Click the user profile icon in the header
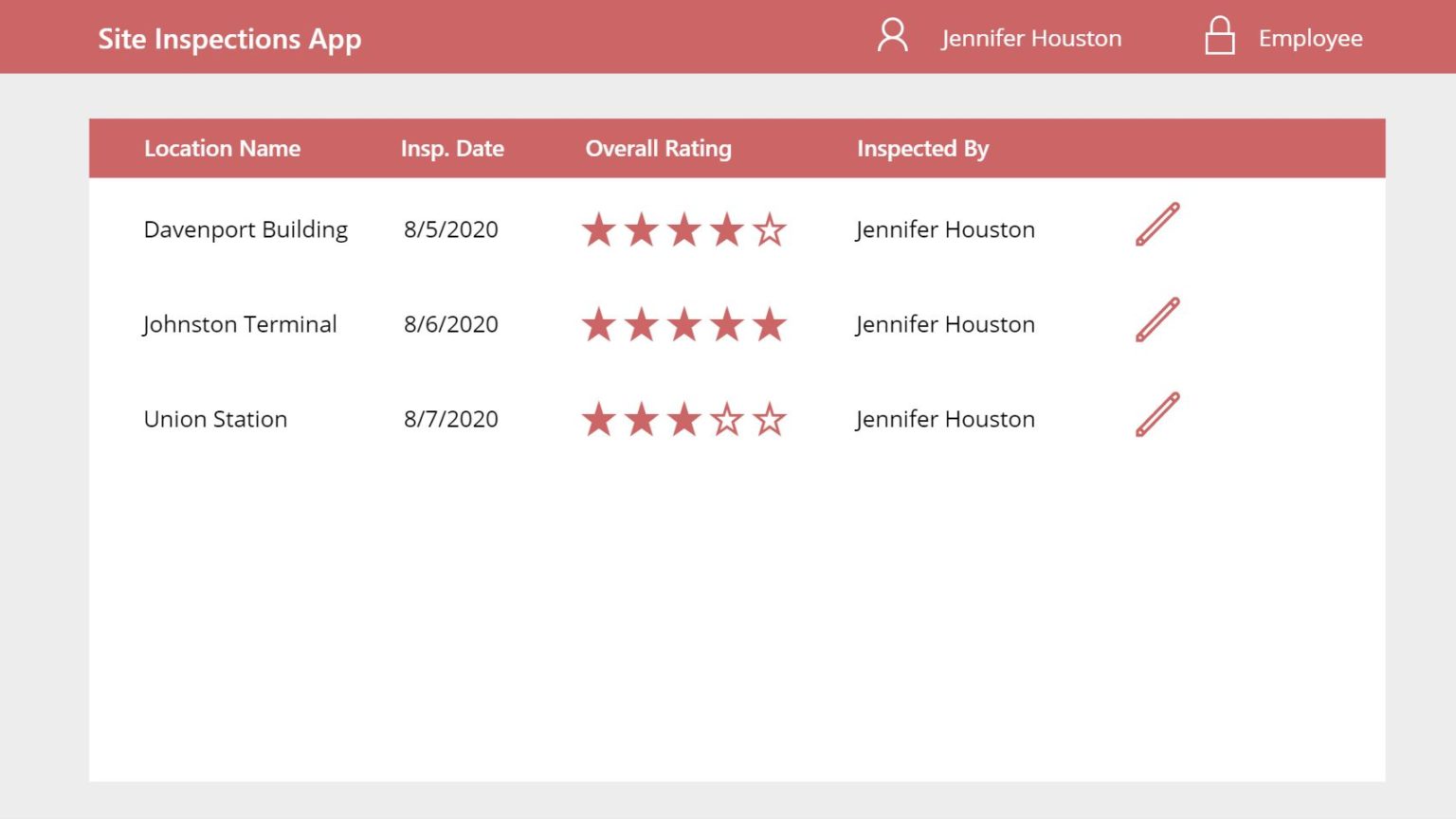Viewport: 1456px width, 819px height. pyautogui.click(x=892, y=36)
